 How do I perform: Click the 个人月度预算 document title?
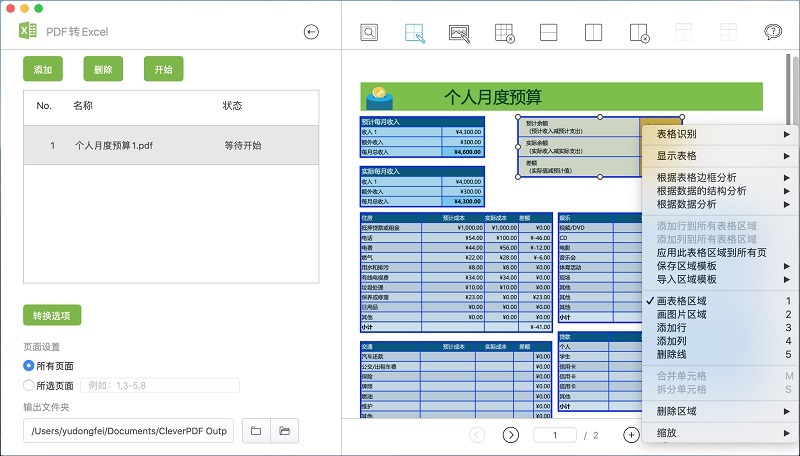492,97
